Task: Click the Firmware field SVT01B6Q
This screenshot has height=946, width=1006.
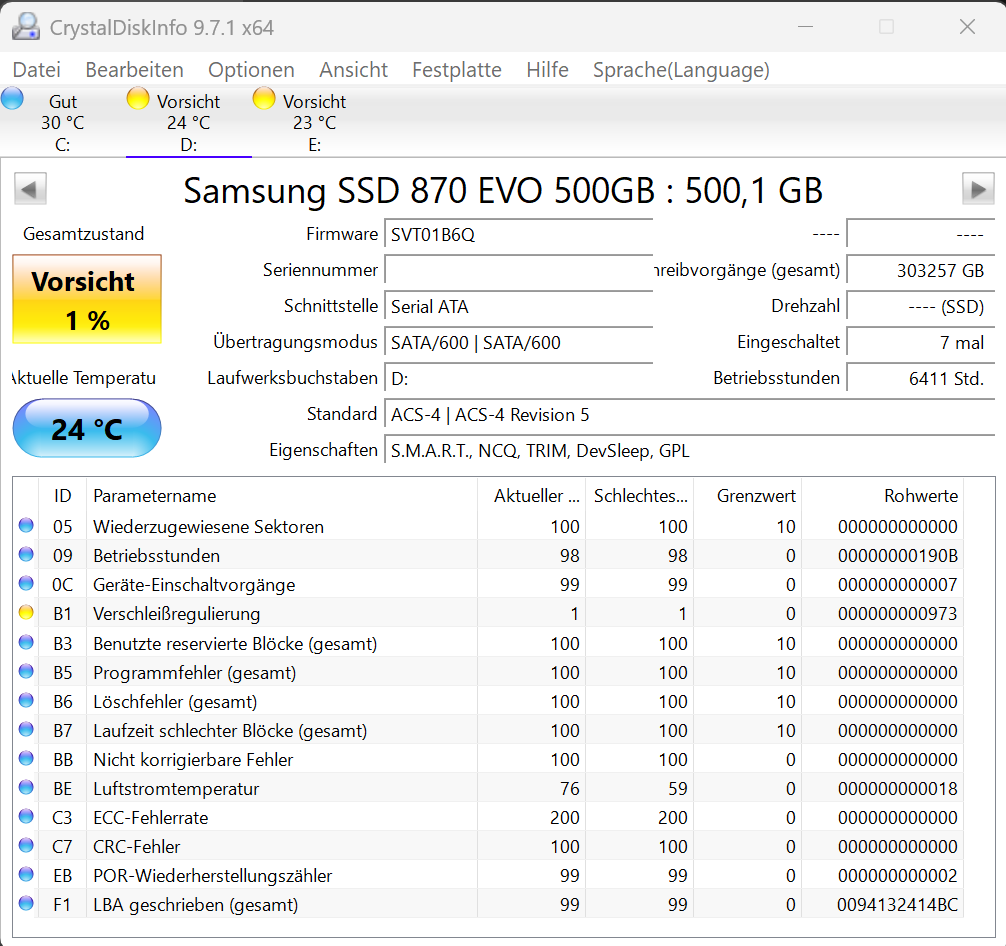Action: tap(518, 234)
